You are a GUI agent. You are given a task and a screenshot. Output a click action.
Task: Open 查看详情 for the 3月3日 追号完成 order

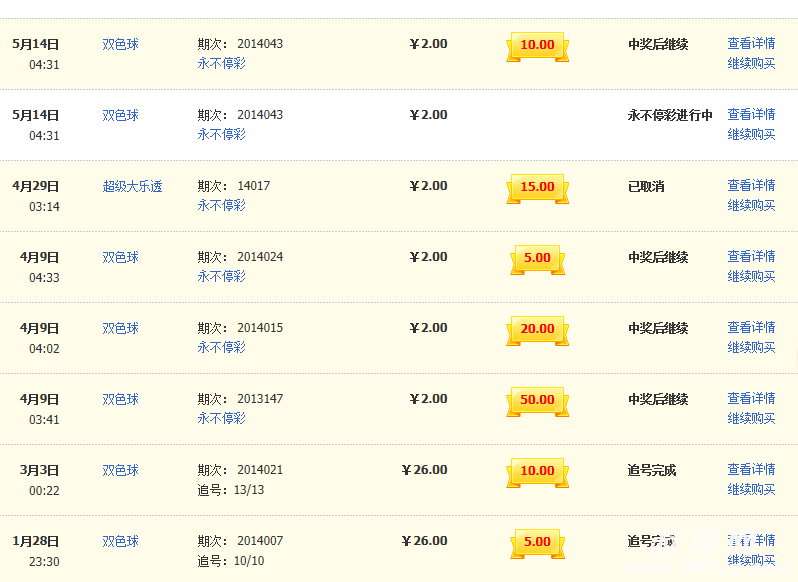point(751,469)
